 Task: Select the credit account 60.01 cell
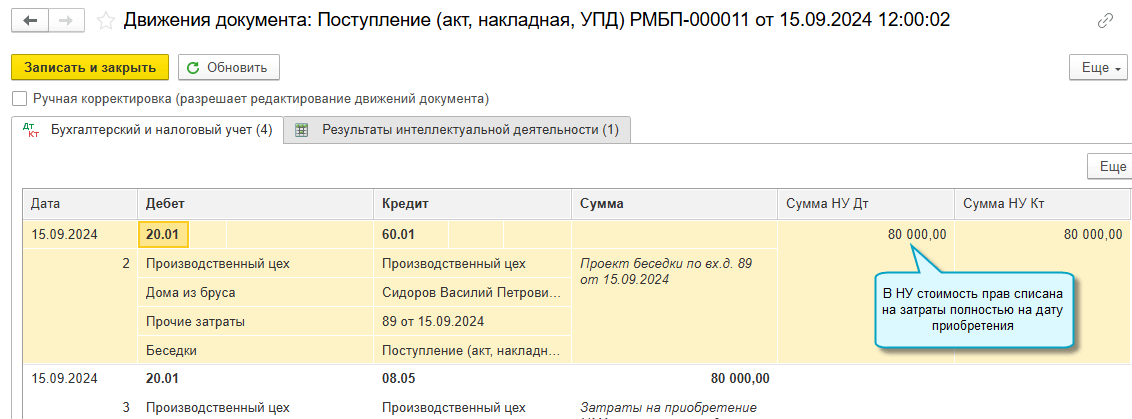400,235
